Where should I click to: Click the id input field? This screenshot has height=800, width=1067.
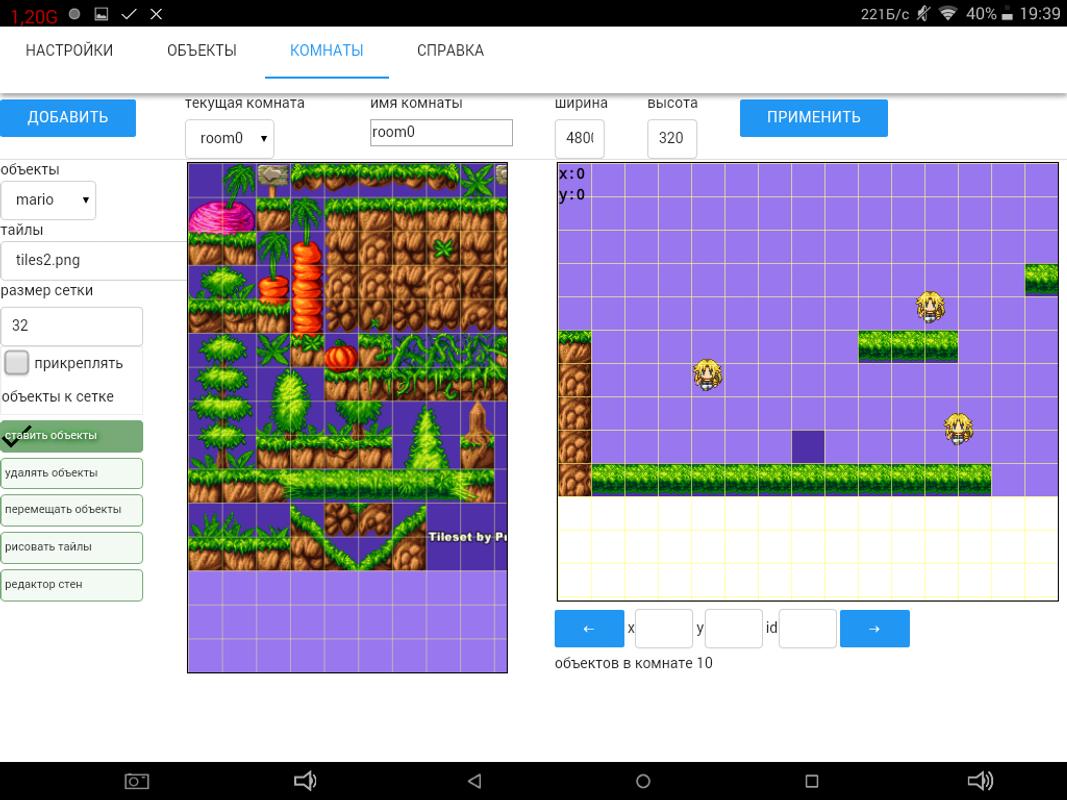point(807,629)
